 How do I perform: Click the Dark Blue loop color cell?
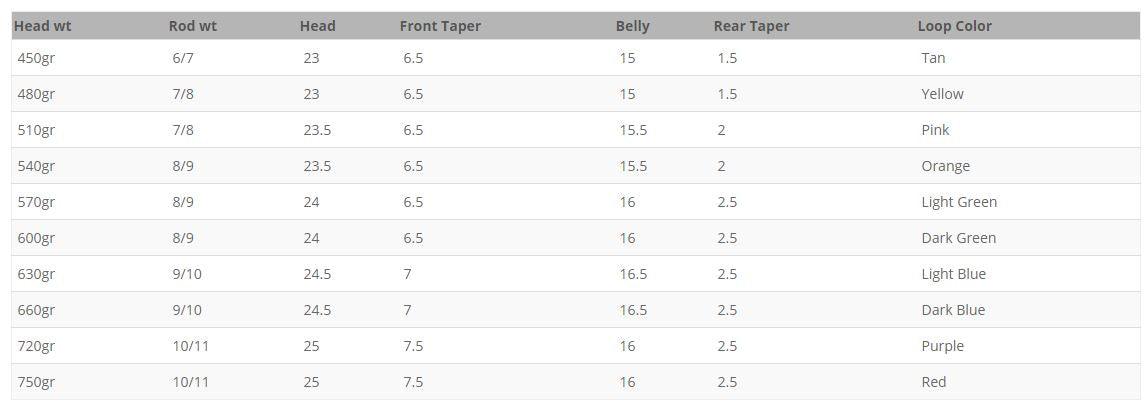pyautogui.click(x=953, y=310)
